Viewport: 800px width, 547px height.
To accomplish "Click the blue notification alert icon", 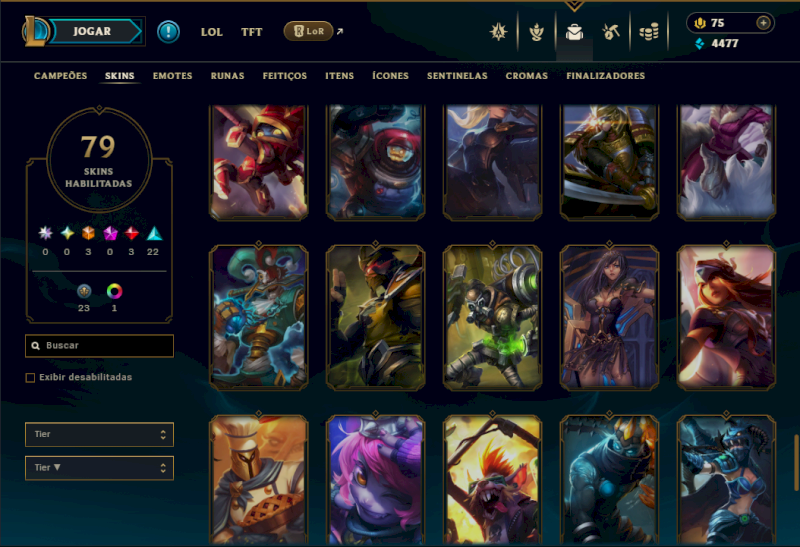I will pos(168,32).
